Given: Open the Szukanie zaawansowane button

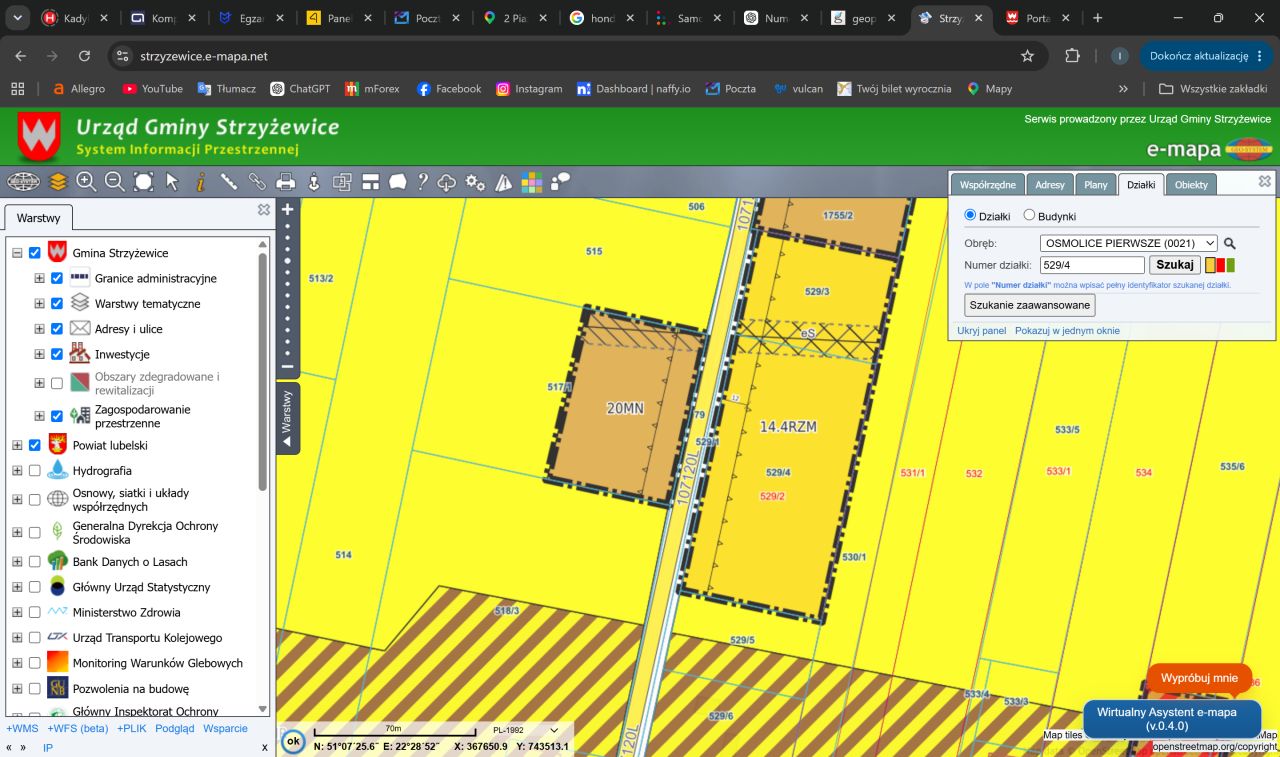Looking at the screenshot, I should coord(1030,305).
